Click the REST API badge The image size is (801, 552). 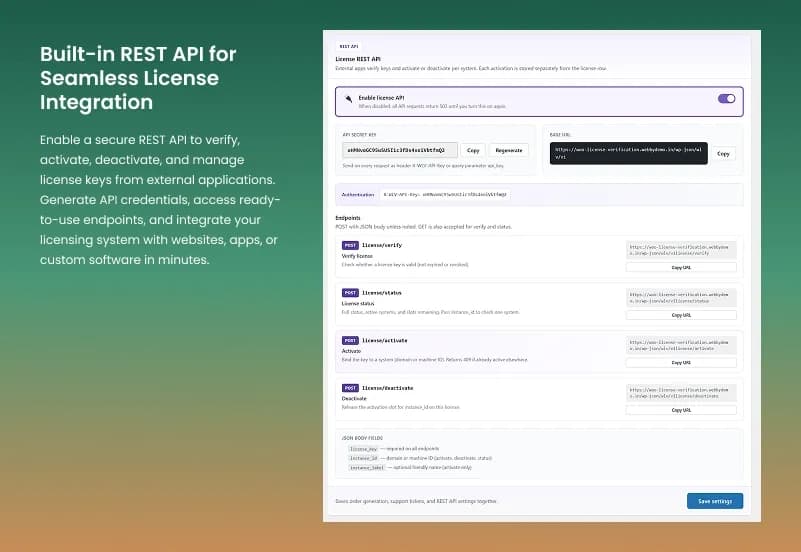[x=349, y=46]
